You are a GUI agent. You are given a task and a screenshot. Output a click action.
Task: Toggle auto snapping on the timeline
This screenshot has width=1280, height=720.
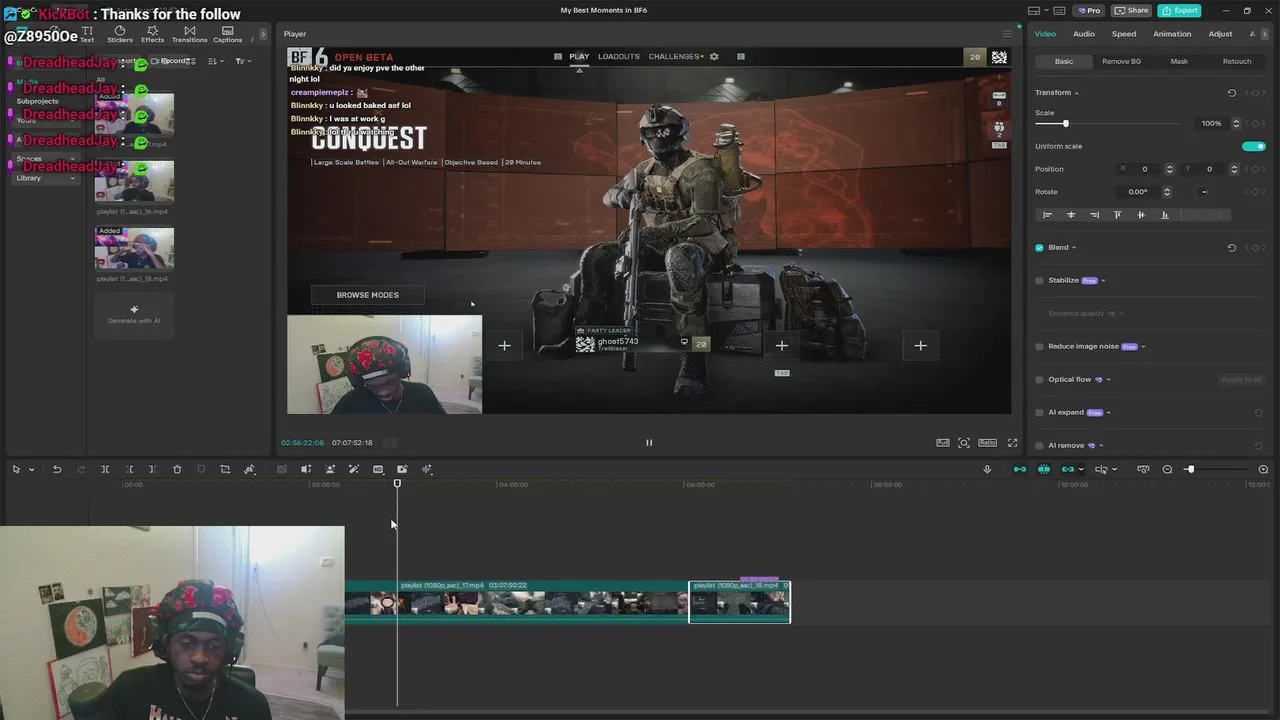pos(1044,469)
